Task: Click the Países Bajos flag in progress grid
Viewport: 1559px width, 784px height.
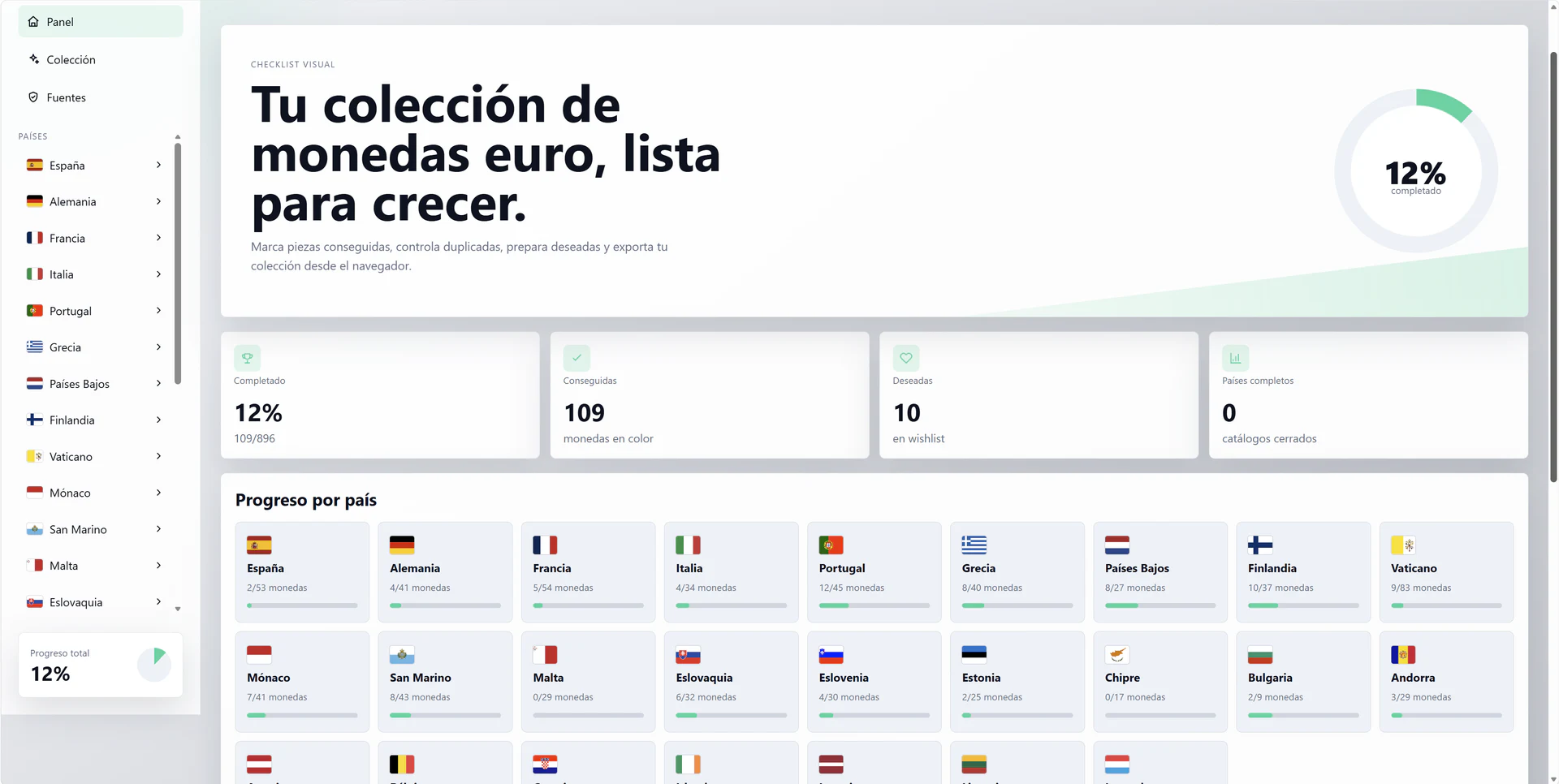Action: tap(1117, 545)
